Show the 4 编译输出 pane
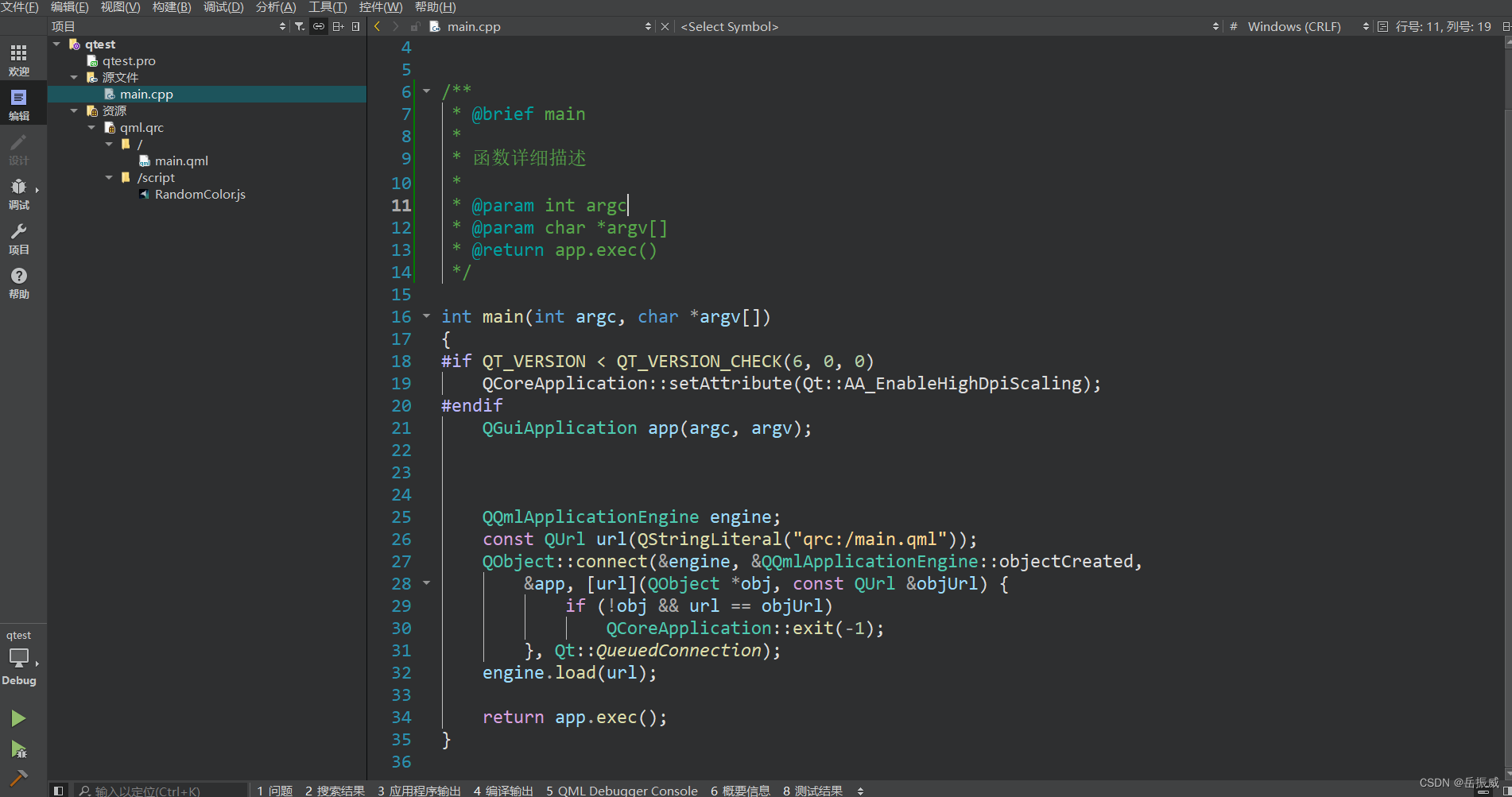The height and width of the screenshot is (797, 1512). pos(503,791)
